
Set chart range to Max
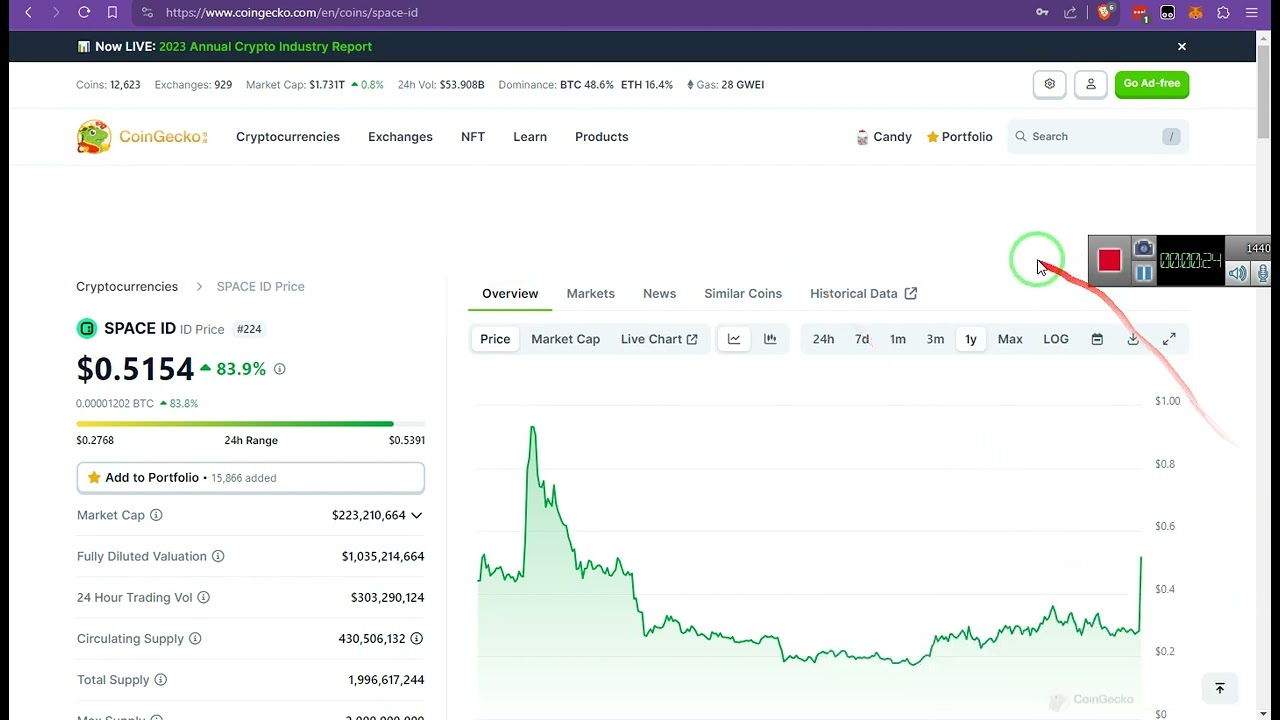point(1010,339)
